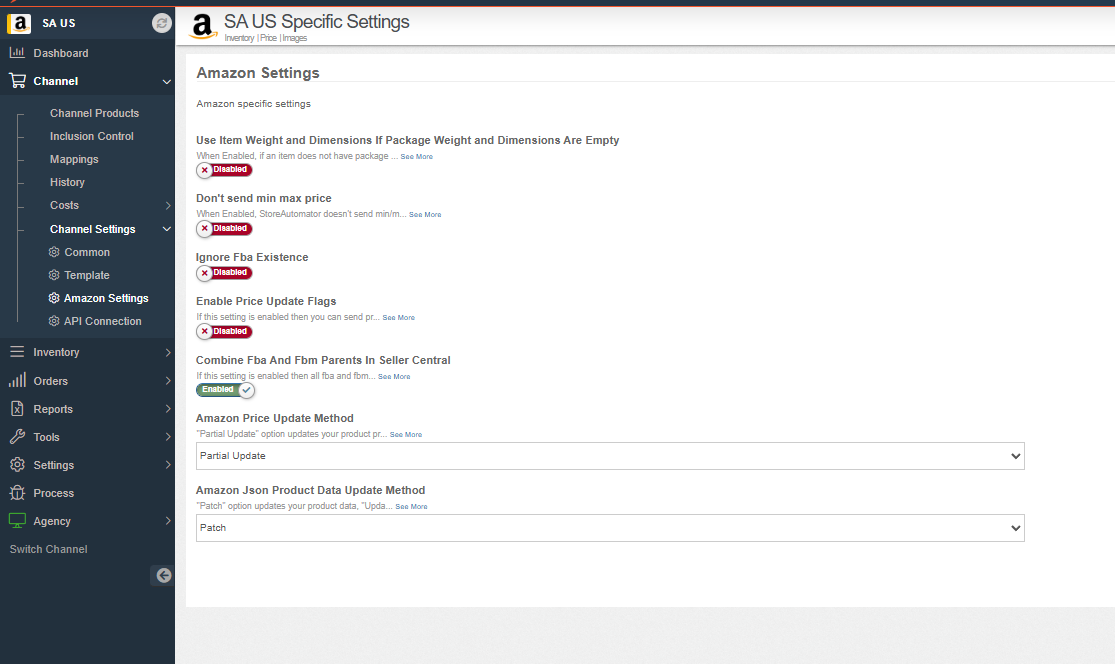Click the Orders bars icon
1115x664 pixels.
click(x=17, y=380)
